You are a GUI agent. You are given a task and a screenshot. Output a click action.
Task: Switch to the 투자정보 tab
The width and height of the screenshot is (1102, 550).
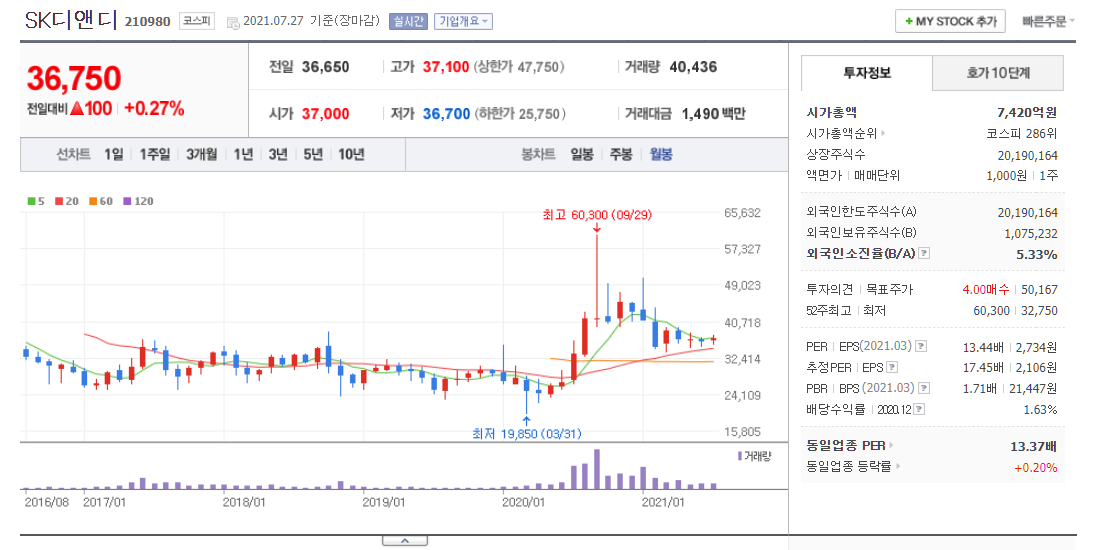[x=867, y=72]
